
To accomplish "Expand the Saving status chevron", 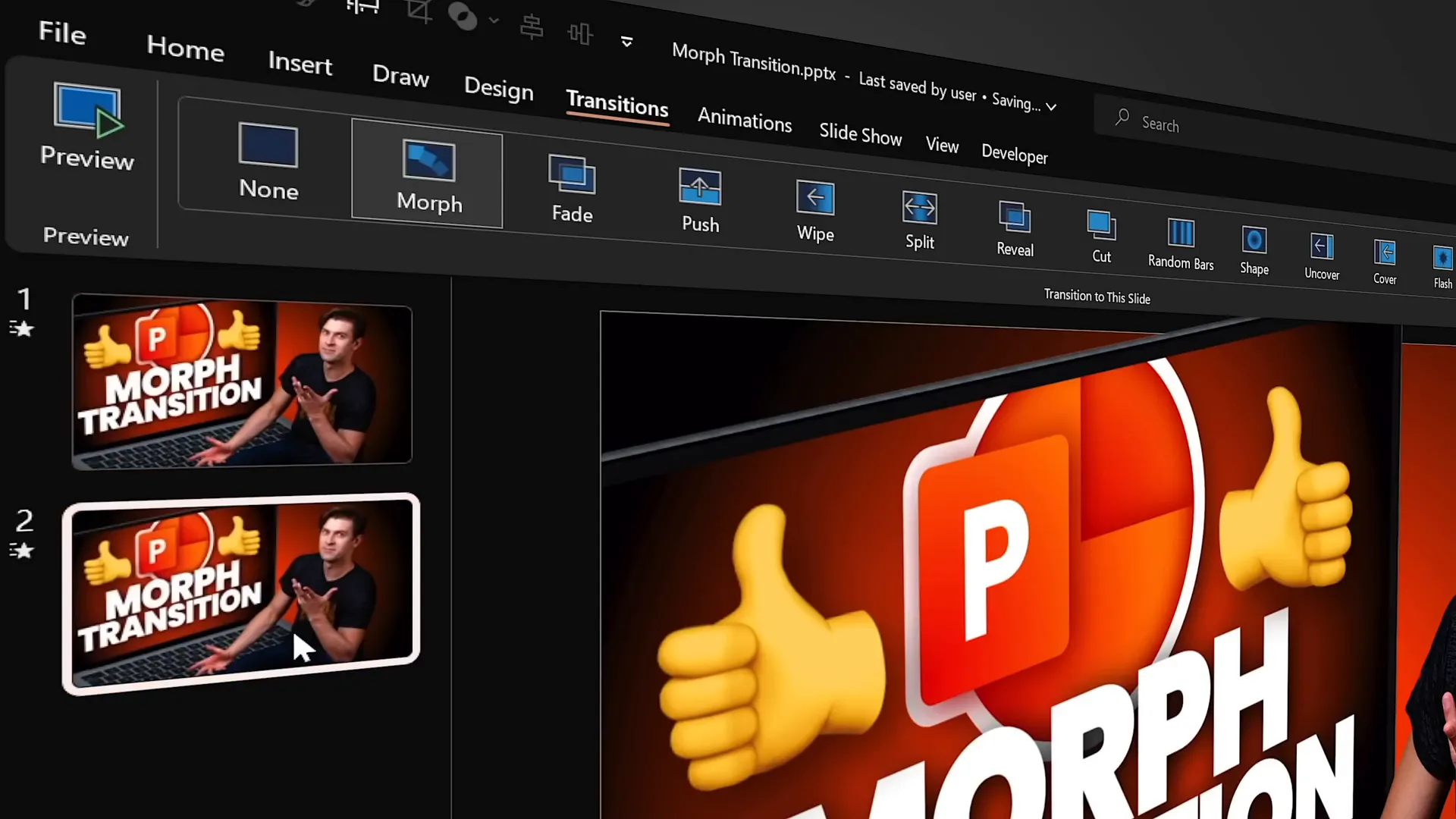I will pyautogui.click(x=1051, y=107).
